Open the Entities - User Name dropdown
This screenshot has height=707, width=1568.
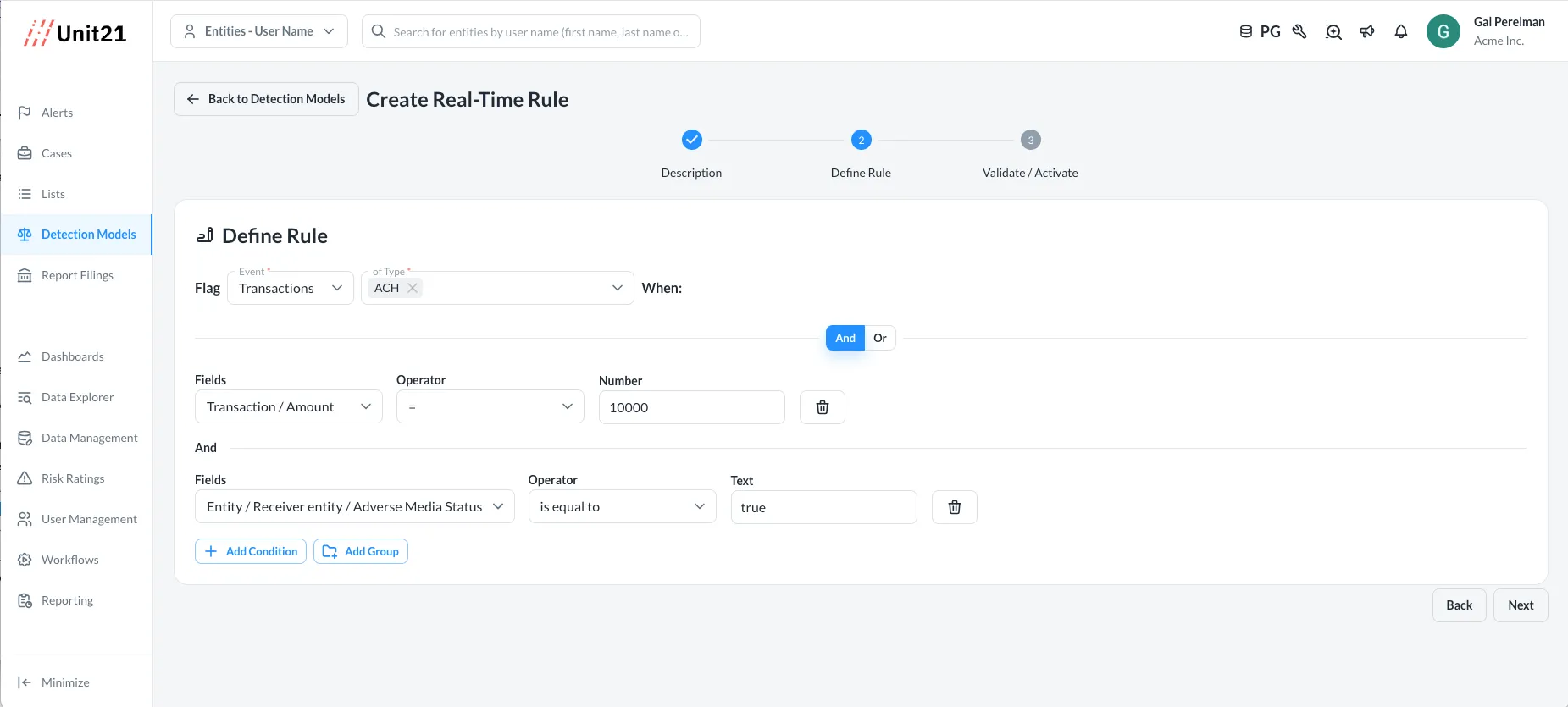(259, 31)
